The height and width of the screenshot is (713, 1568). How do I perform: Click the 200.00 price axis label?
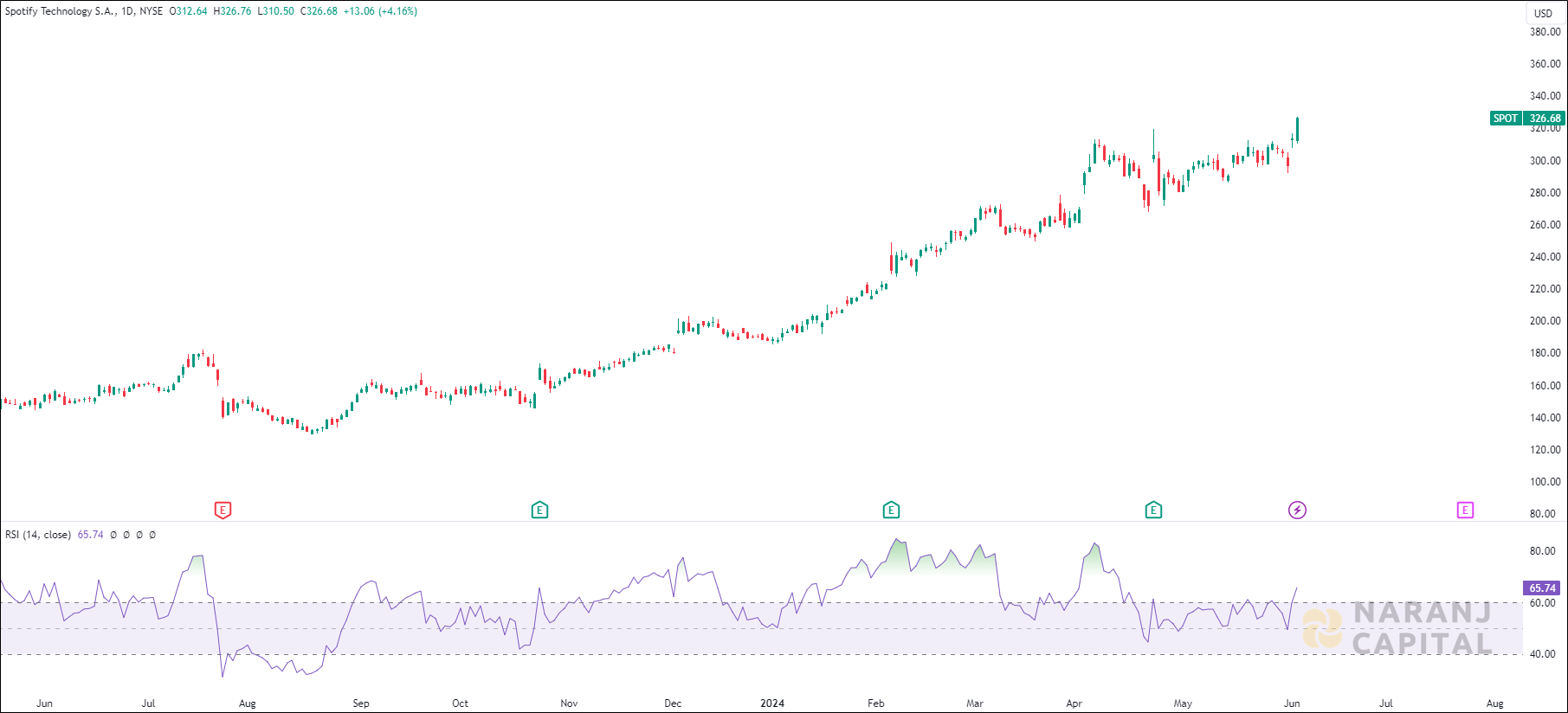(x=1545, y=321)
